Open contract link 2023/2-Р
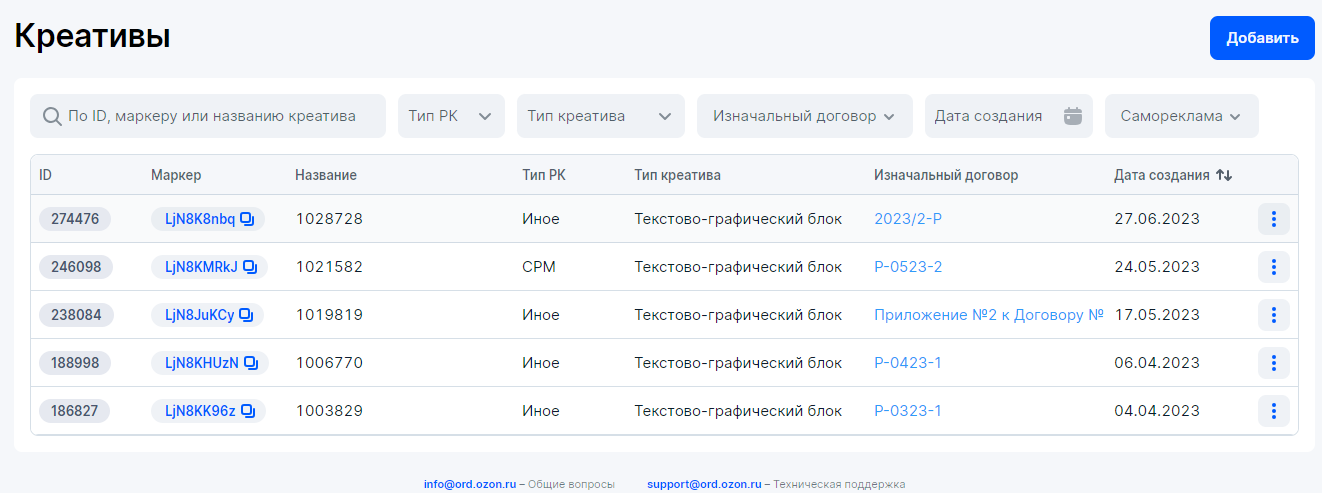Viewport: 1322px width, 493px height. (x=908, y=219)
